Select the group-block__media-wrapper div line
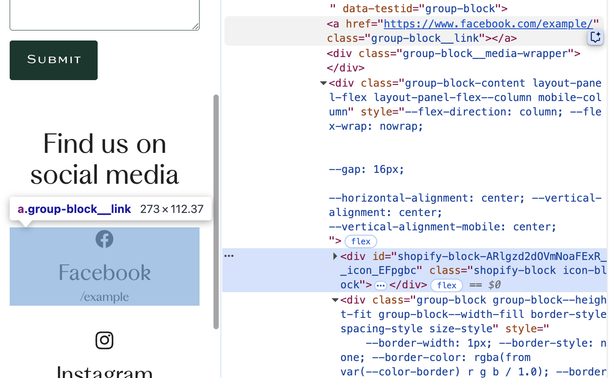 [454, 53]
